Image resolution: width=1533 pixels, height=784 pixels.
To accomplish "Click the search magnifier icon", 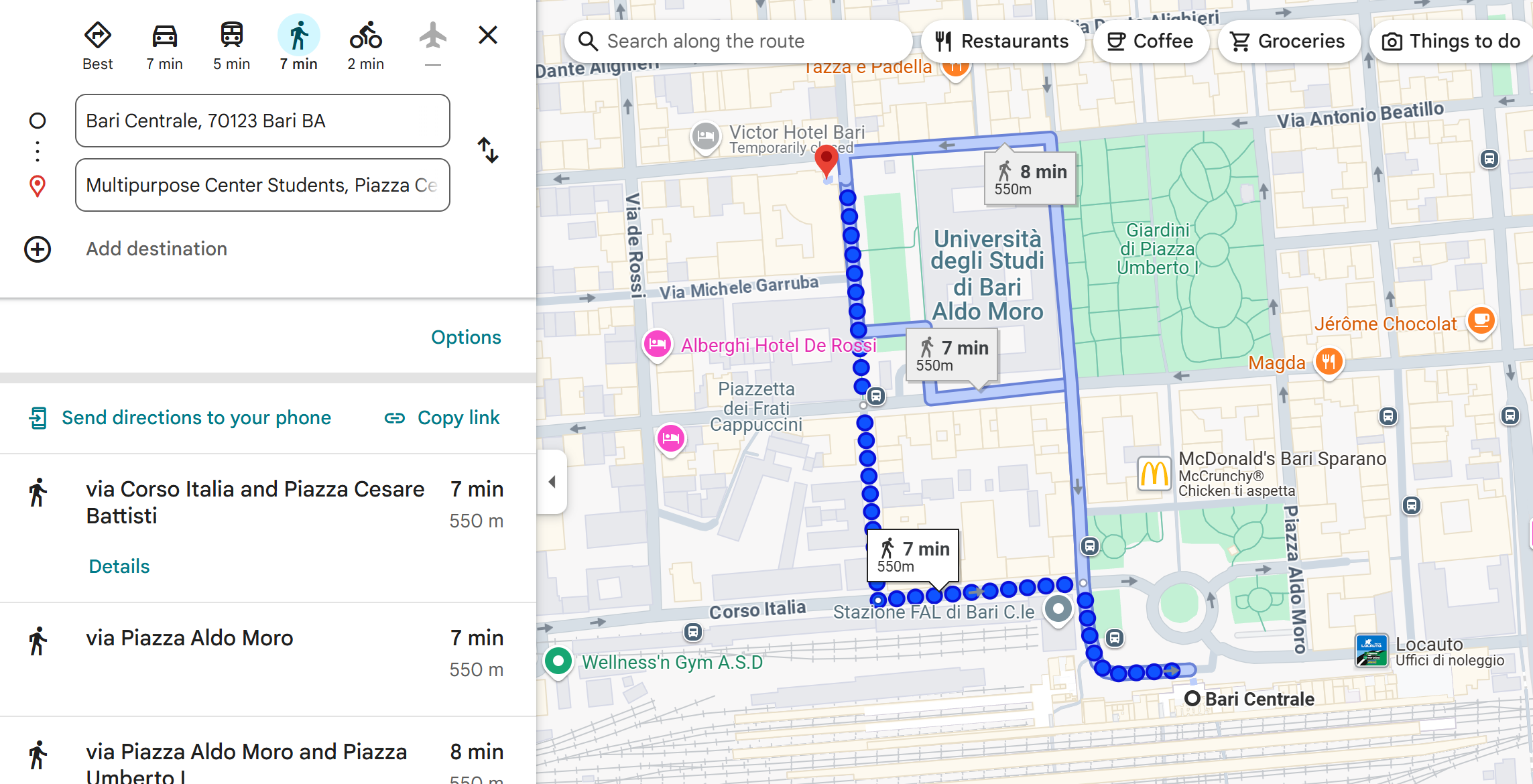I will click(588, 42).
